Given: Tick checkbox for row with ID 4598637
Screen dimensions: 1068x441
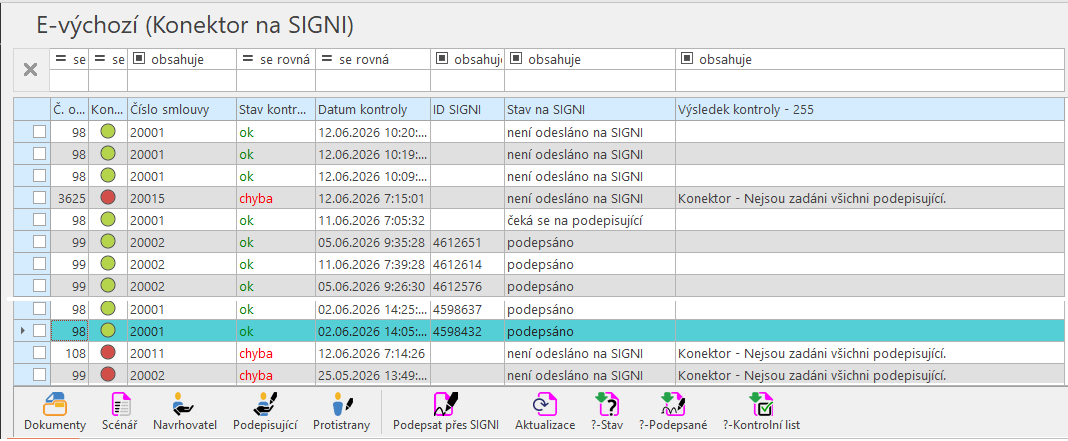Looking at the screenshot, I should click(x=40, y=309).
